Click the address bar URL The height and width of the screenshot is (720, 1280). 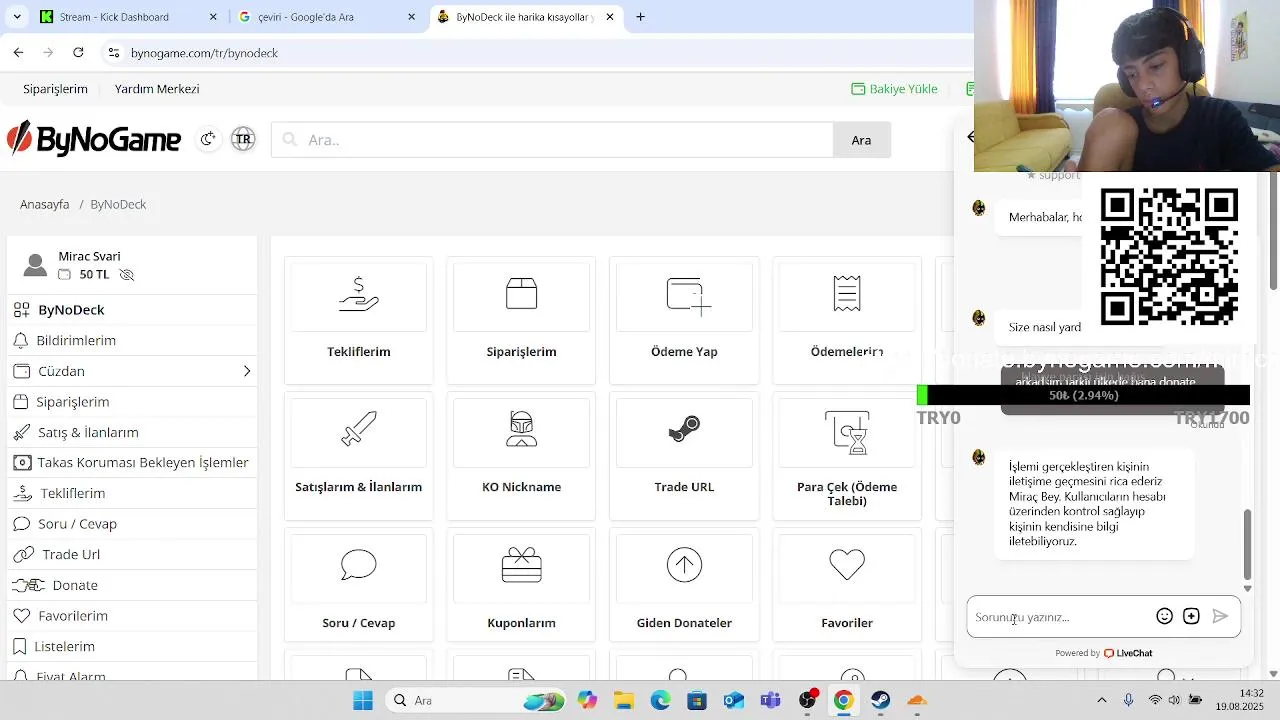[x=204, y=53]
